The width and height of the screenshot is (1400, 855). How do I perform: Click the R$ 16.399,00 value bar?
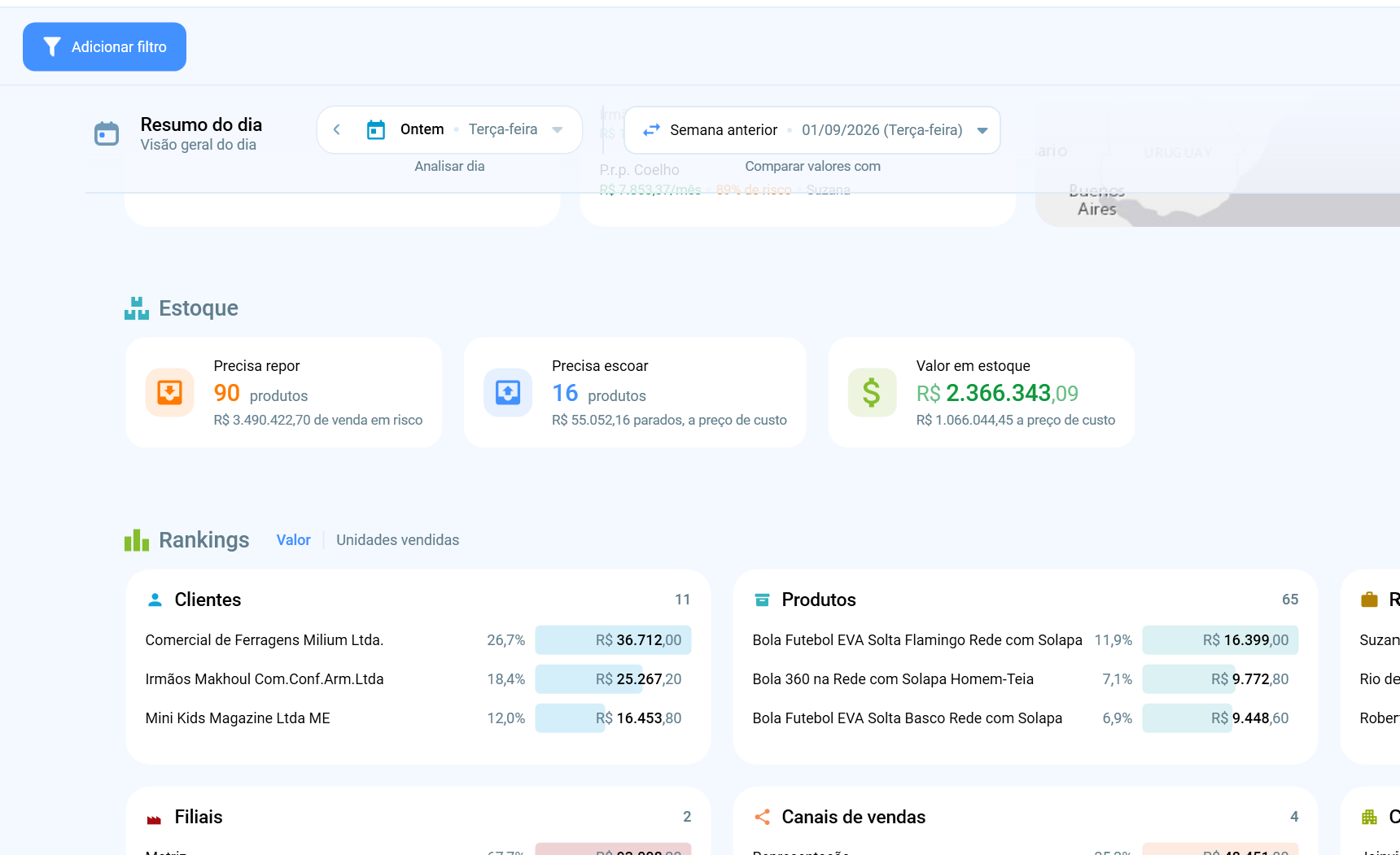pyautogui.click(x=1220, y=640)
